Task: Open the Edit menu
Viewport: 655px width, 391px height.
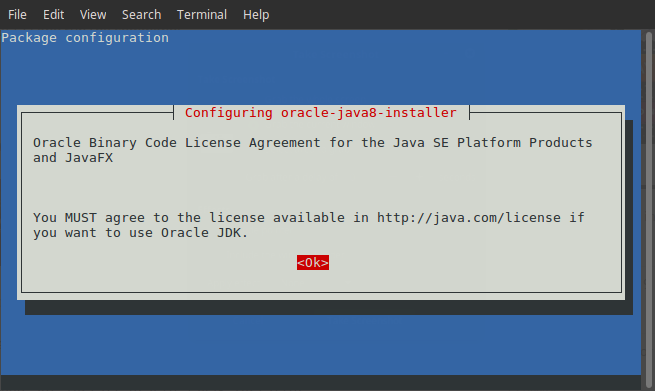Action: [x=53, y=15]
